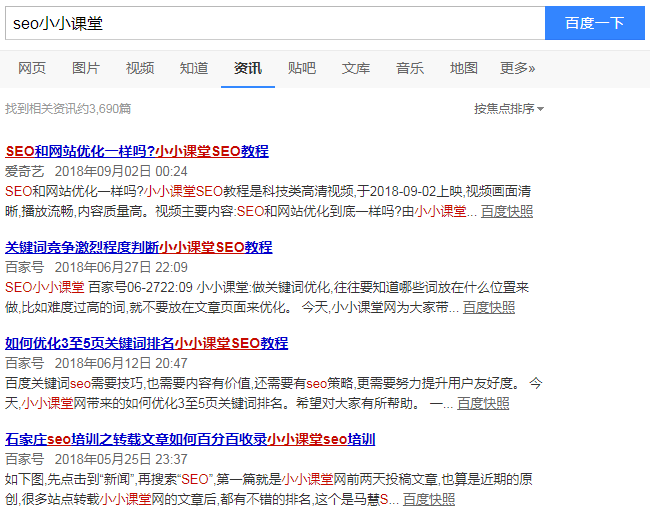Image resolution: width=650 pixels, height=508 pixels.
Task: Open 百度快照 for the 爱奇艺 result
Action: tap(507, 211)
